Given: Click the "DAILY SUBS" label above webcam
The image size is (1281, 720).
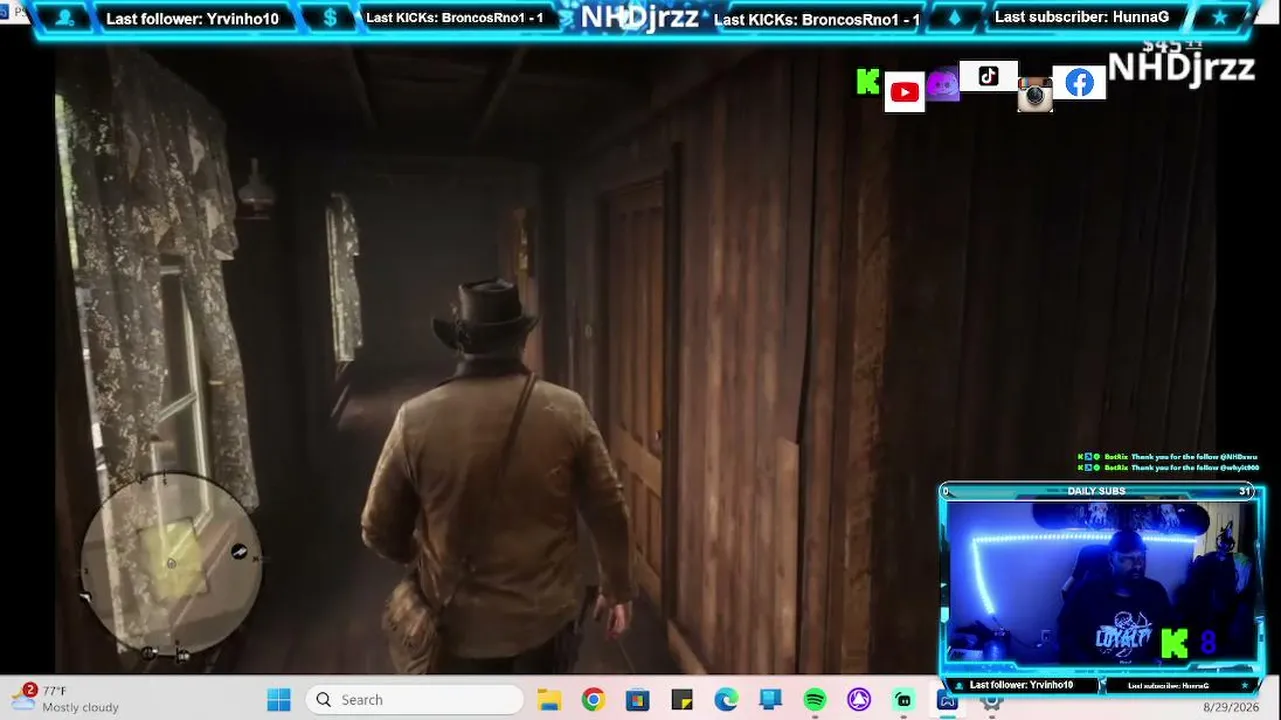Looking at the screenshot, I should (x=1097, y=491).
